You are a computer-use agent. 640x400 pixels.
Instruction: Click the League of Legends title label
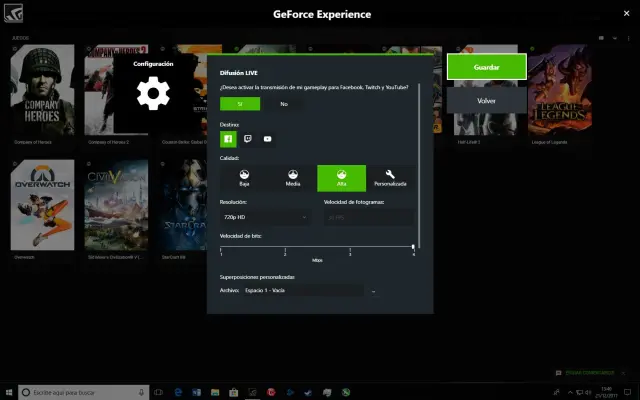coord(549,142)
